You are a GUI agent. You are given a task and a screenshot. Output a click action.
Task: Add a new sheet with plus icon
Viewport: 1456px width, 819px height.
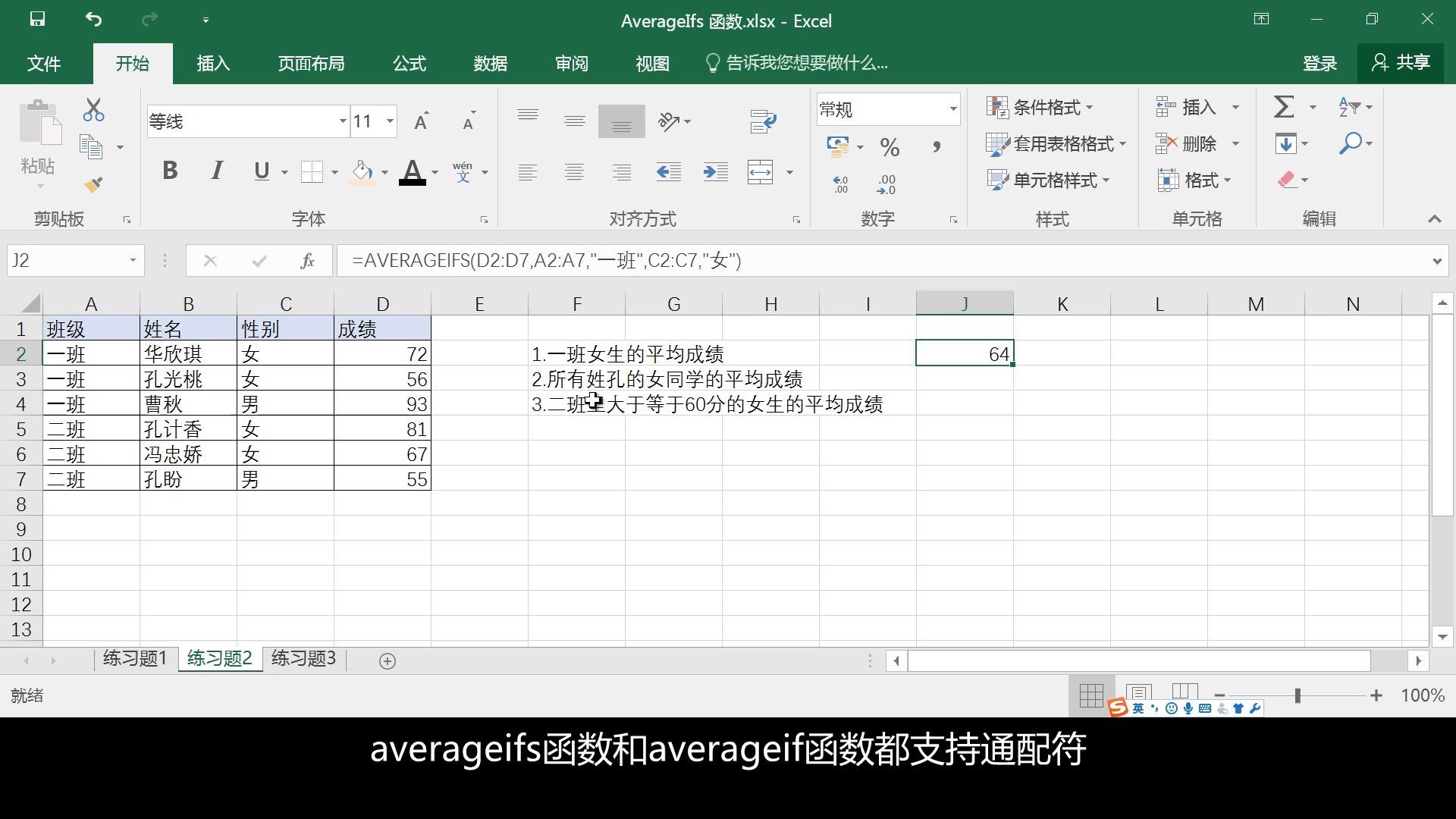tap(388, 661)
